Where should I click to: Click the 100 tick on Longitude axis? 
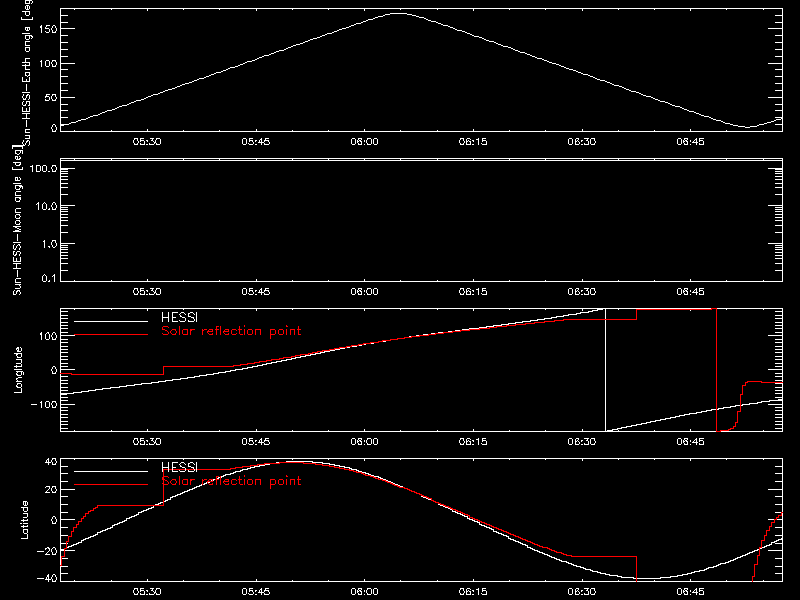tap(47, 336)
